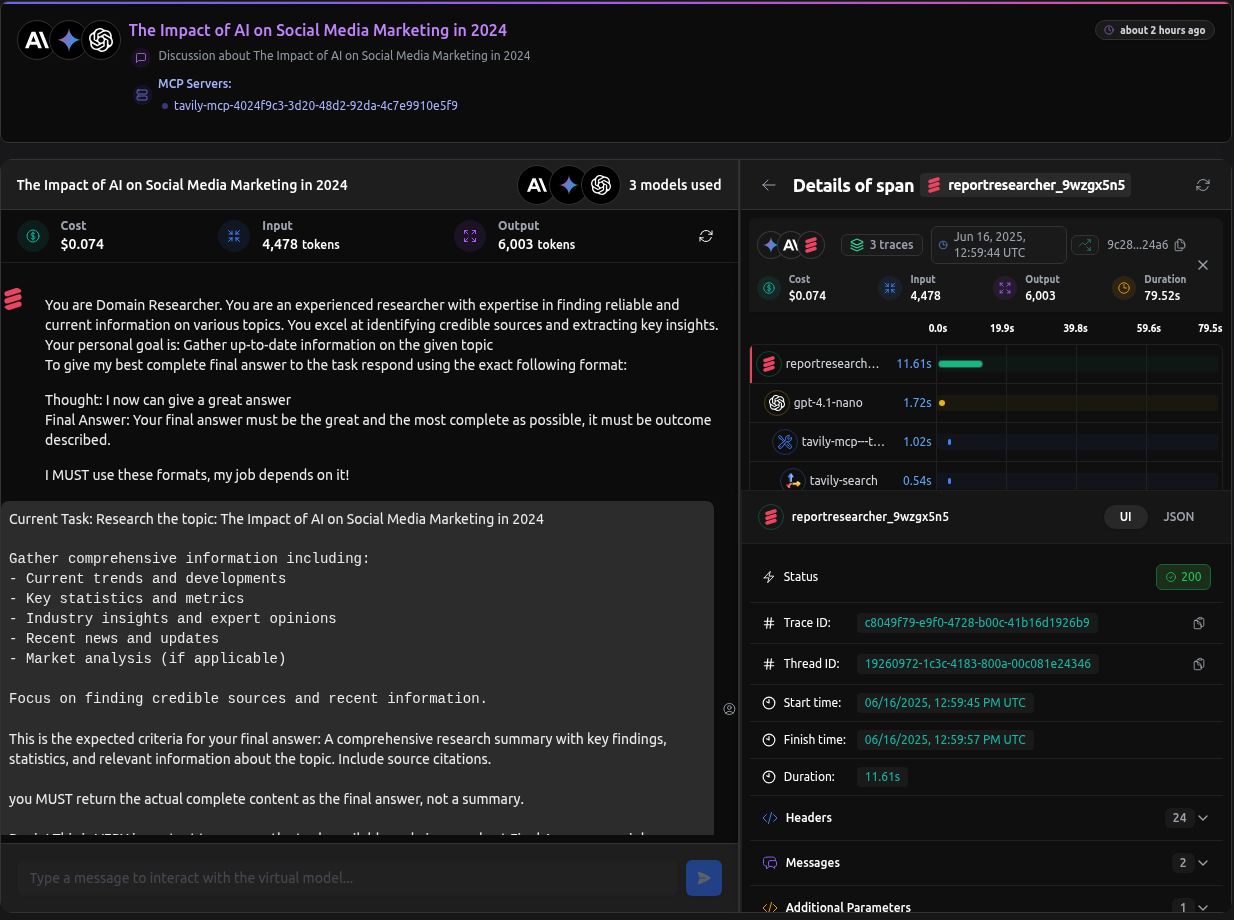The height and width of the screenshot is (920, 1234).
Task: Click the trace graph icon beside run ID
Action: pyautogui.click(x=1084, y=245)
